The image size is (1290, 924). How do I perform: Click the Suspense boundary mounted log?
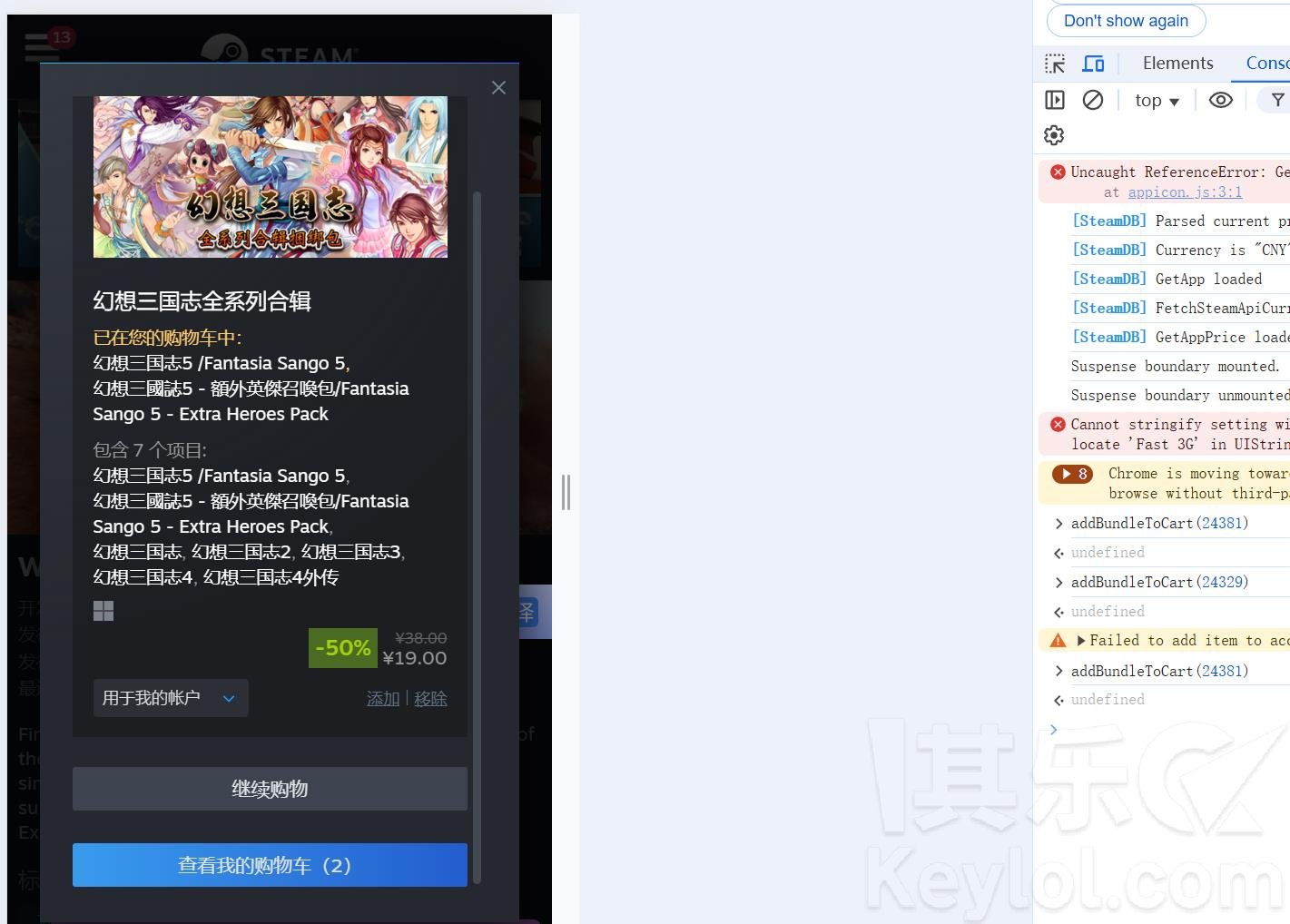1176,366
